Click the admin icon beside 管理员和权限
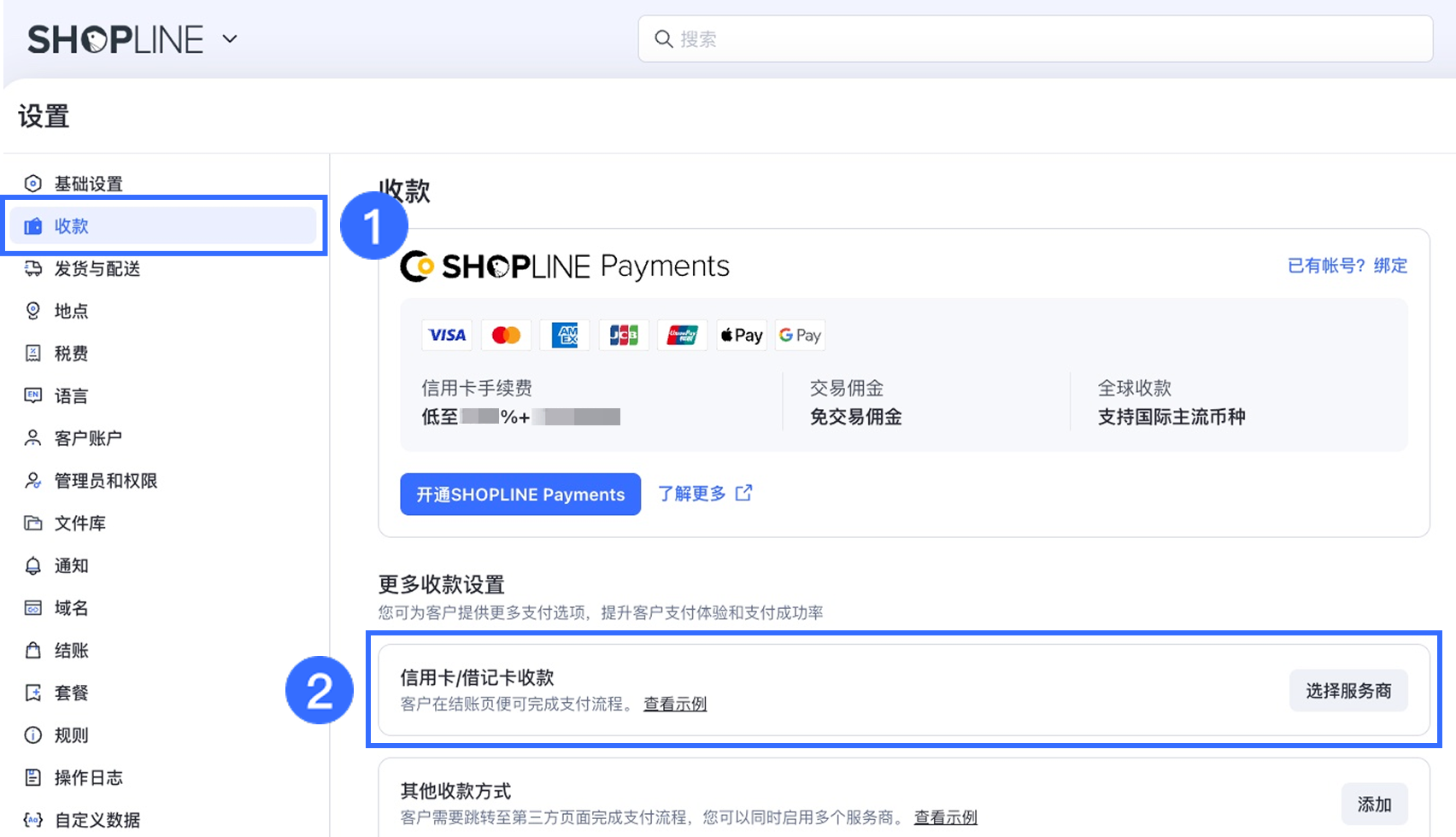 33,481
